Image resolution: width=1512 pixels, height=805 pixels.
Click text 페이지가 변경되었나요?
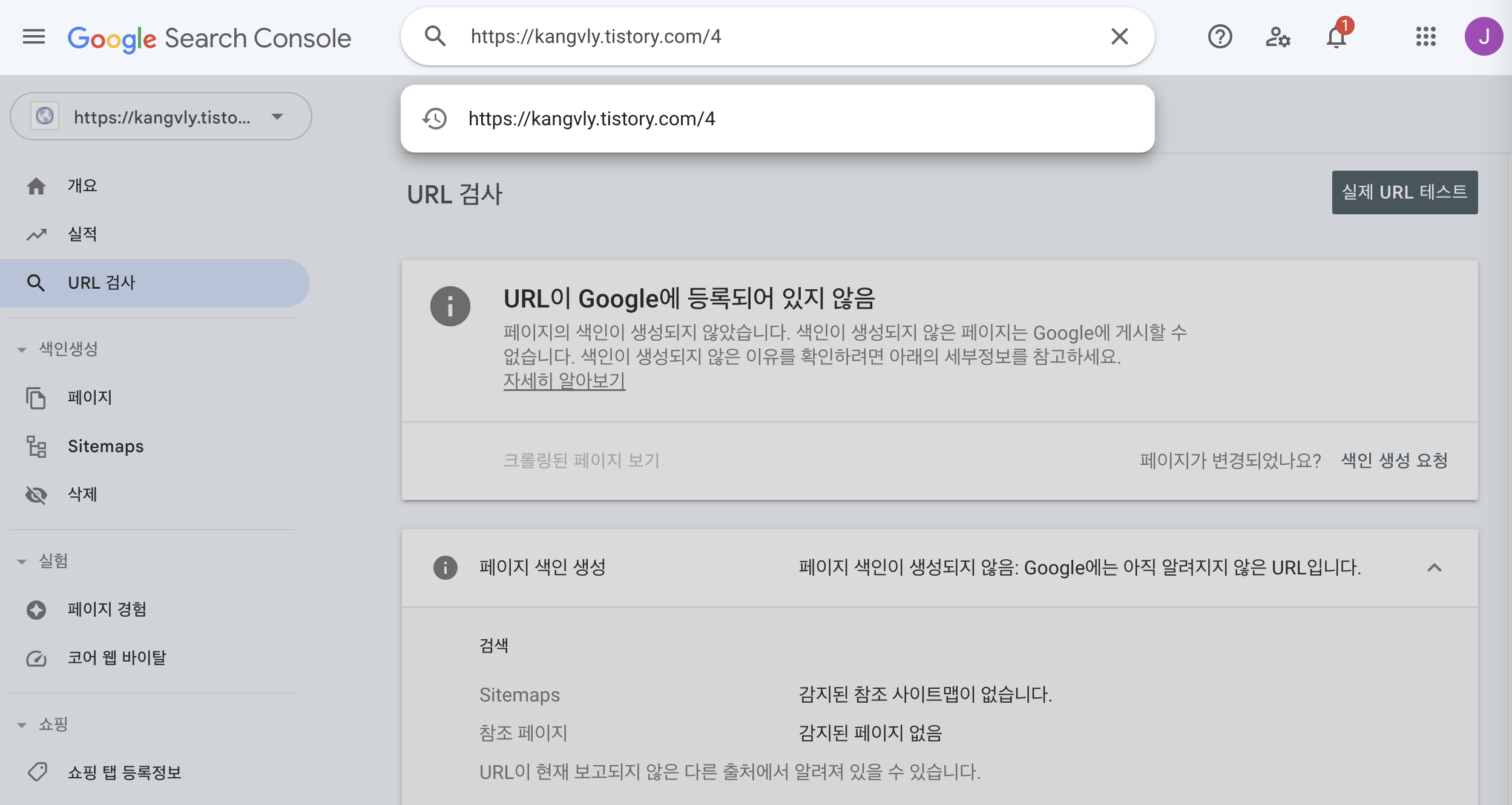click(x=1230, y=461)
